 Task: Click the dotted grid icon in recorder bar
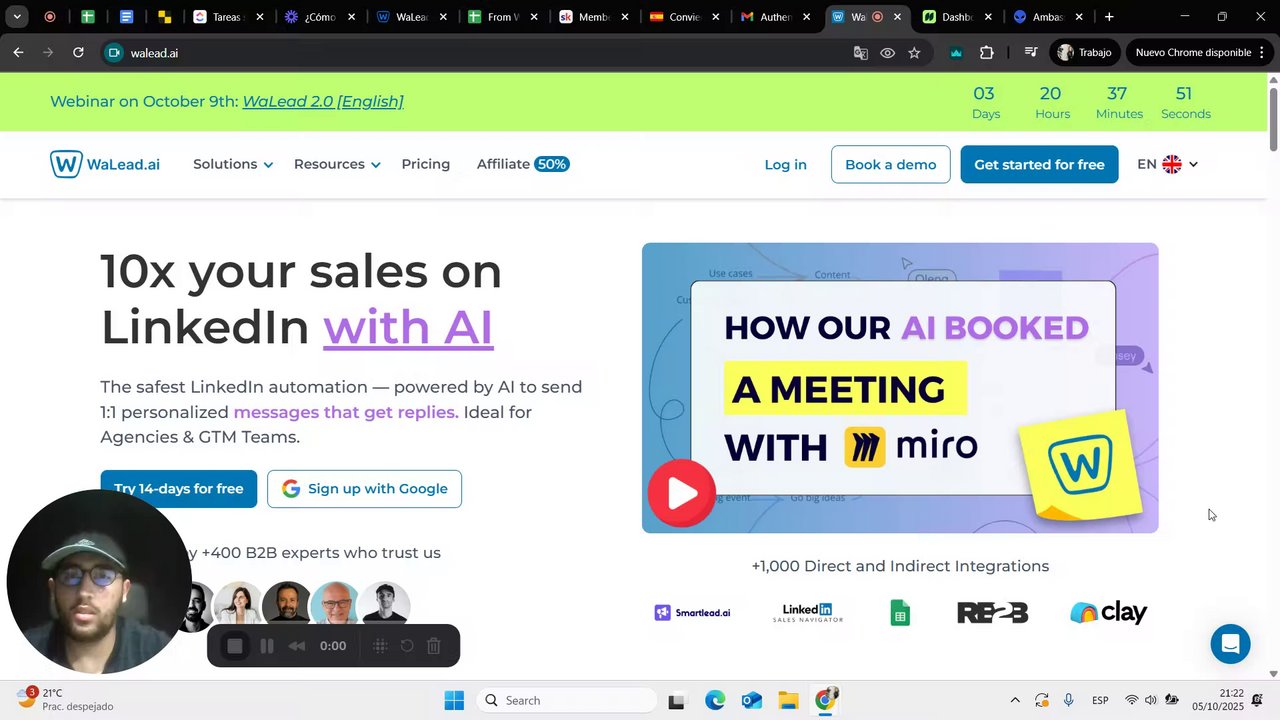point(380,646)
